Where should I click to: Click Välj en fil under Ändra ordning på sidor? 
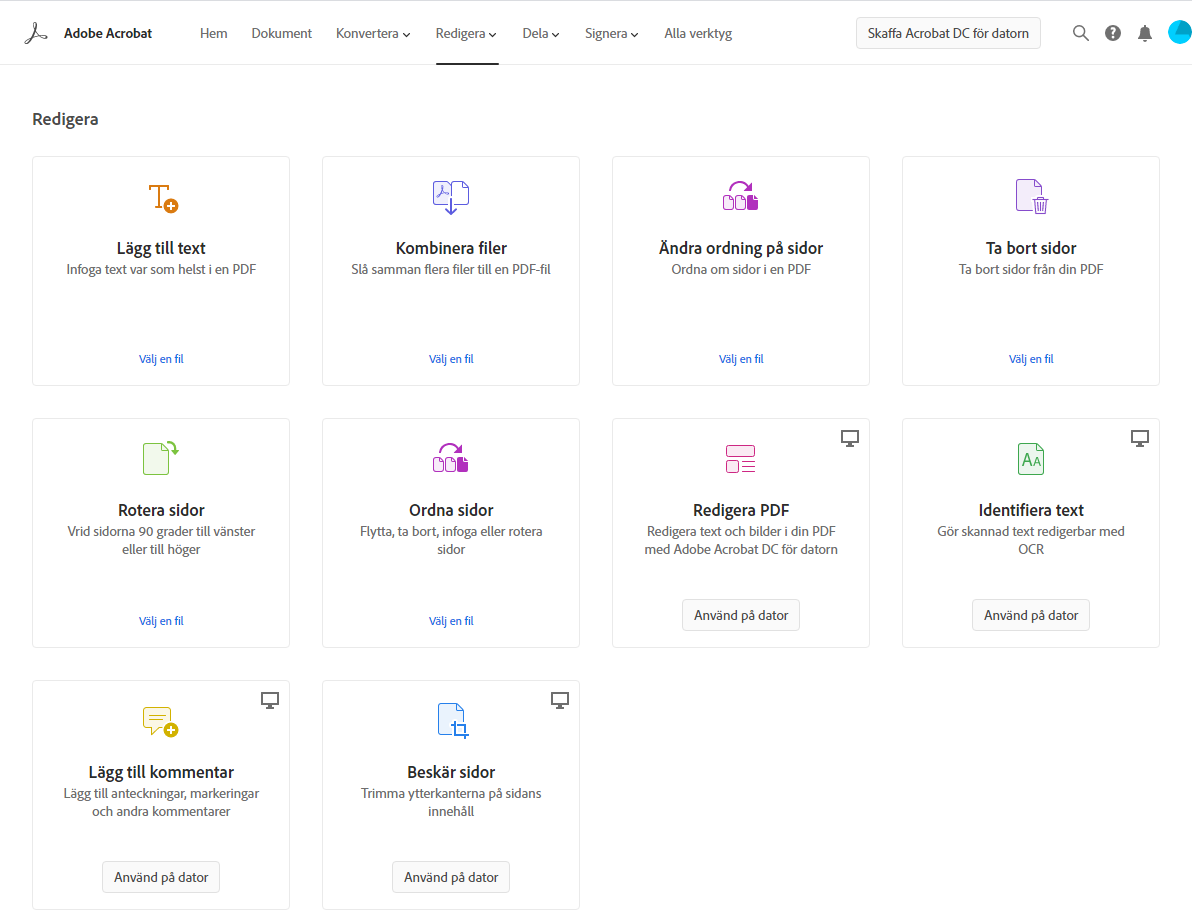tap(741, 359)
